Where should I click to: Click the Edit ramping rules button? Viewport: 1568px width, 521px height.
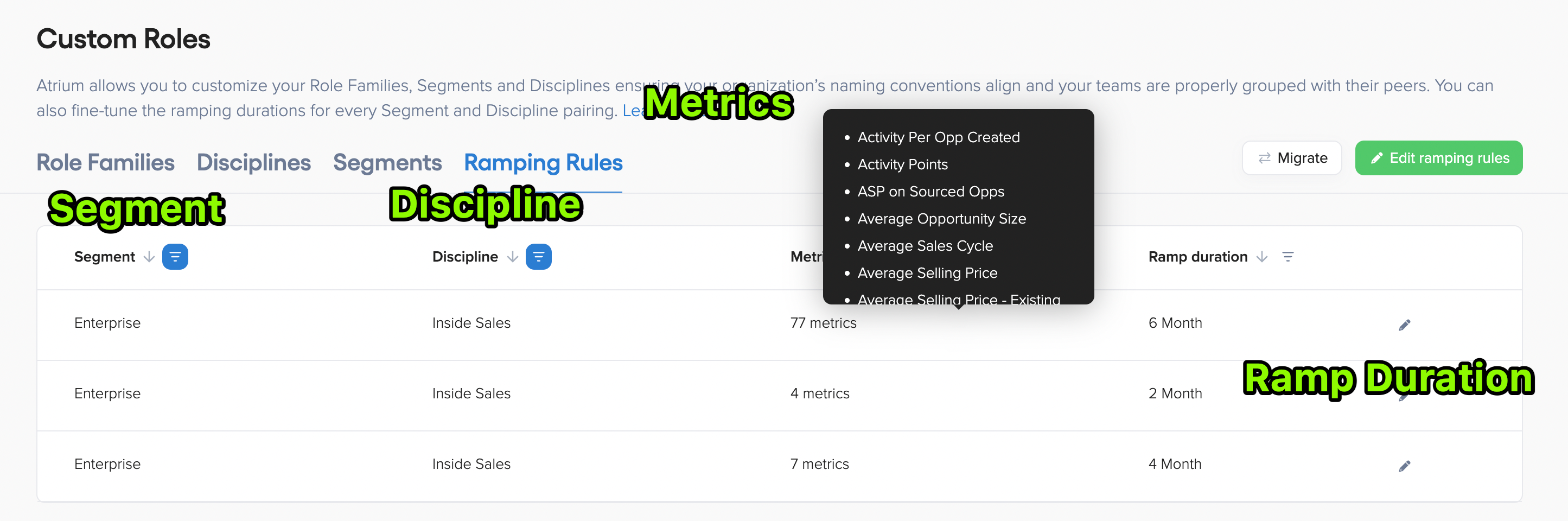(1439, 157)
